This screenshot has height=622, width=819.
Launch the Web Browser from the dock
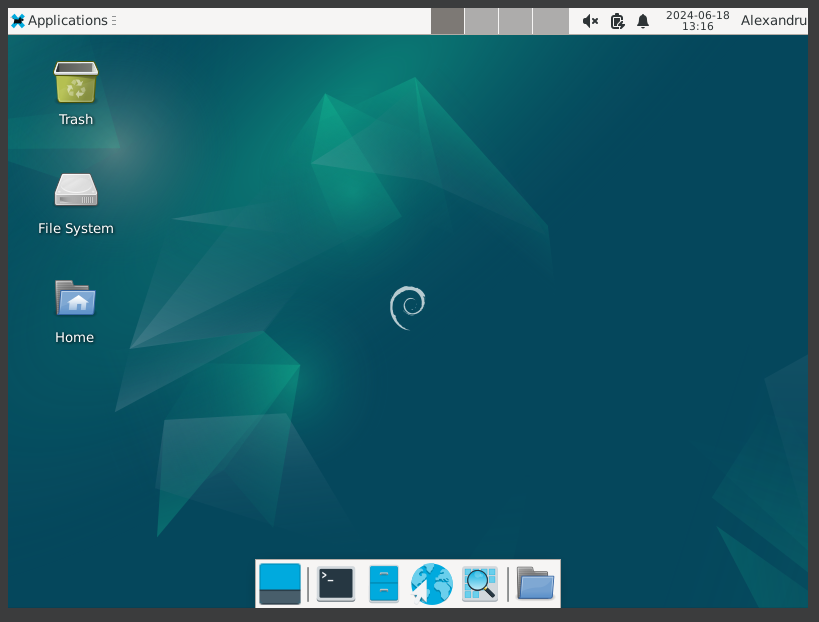pos(431,583)
